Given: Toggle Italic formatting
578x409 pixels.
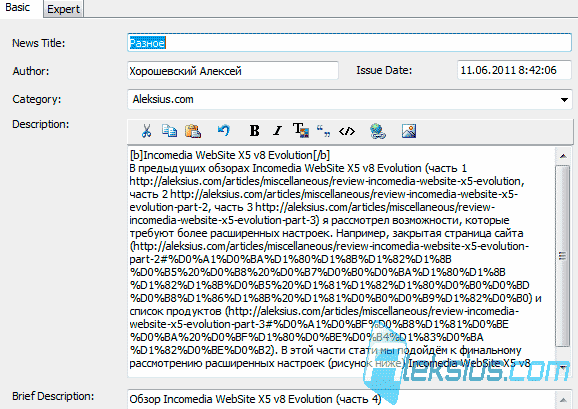Looking at the screenshot, I should 277,131.
